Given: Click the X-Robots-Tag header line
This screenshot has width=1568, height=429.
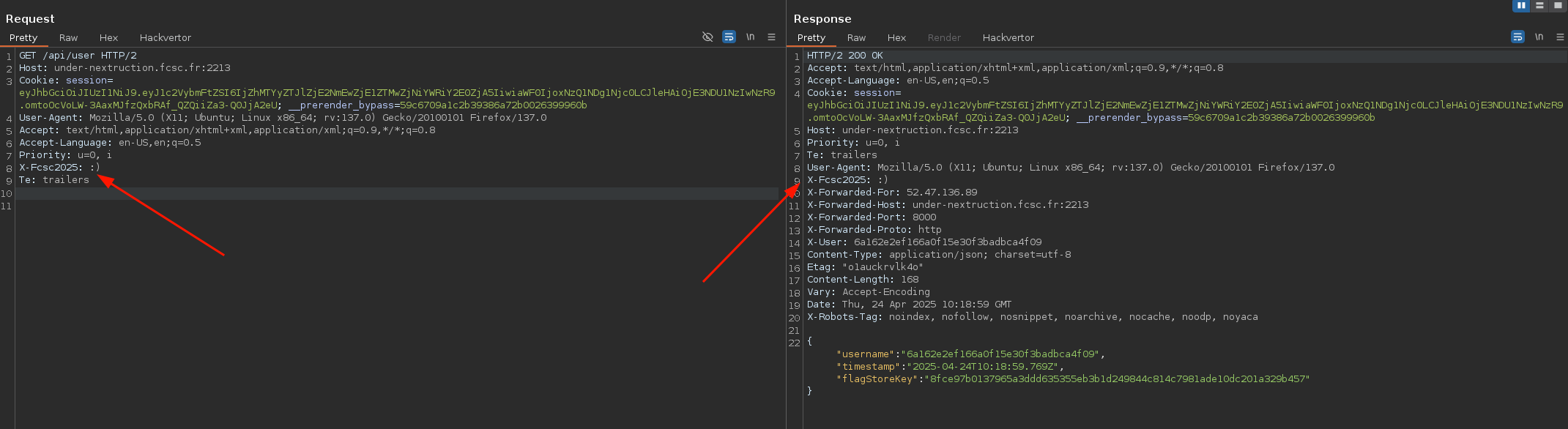Looking at the screenshot, I should (x=1033, y=317).
